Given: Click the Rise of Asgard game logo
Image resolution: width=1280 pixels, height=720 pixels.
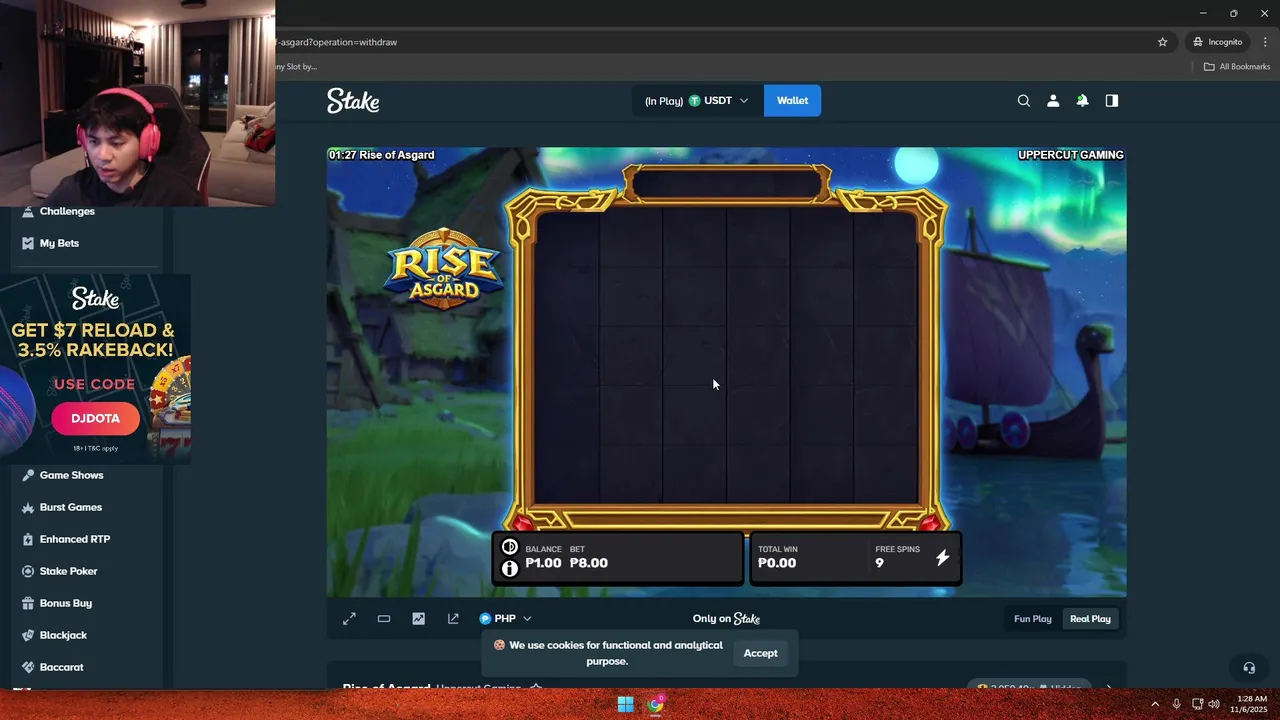Looking at the screenshot, I should tap(443, 268).
